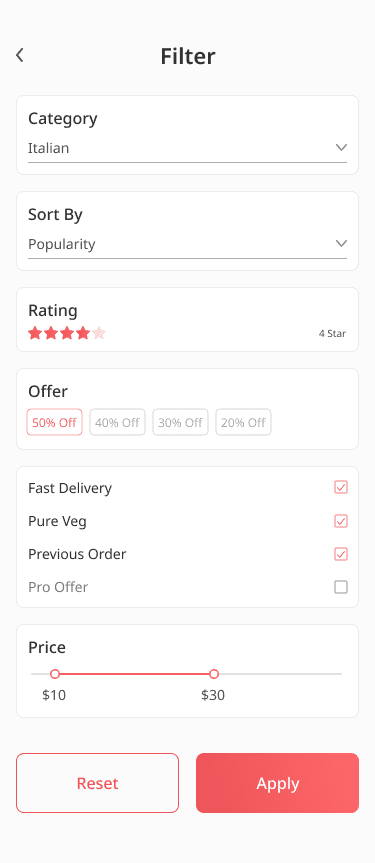
Task: Pick the 30% Off offer chip
Action: tap(181, 422)
